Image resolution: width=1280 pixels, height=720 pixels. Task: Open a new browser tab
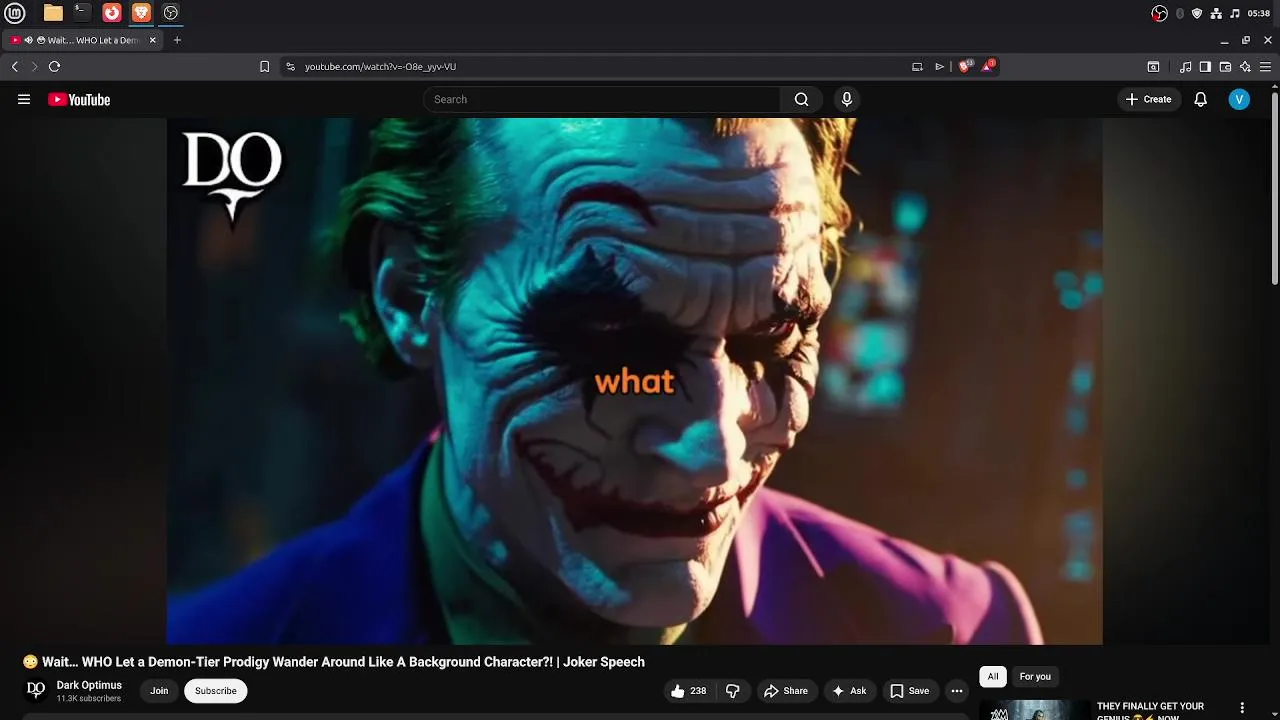(177, 40)
